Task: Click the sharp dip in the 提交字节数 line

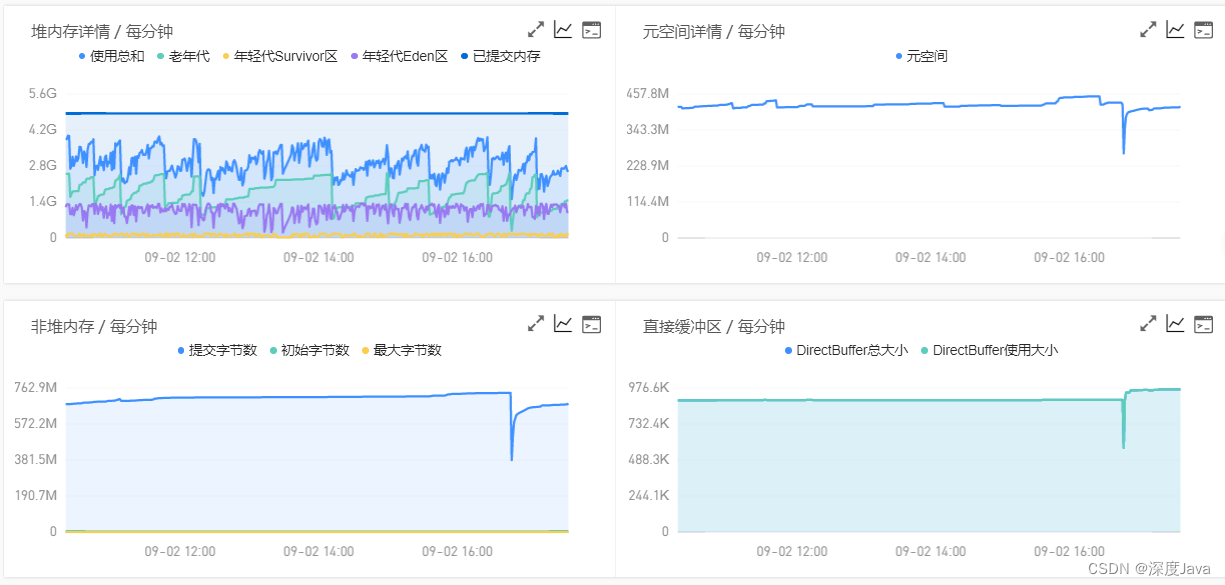Action: click(x=512, y=457)
